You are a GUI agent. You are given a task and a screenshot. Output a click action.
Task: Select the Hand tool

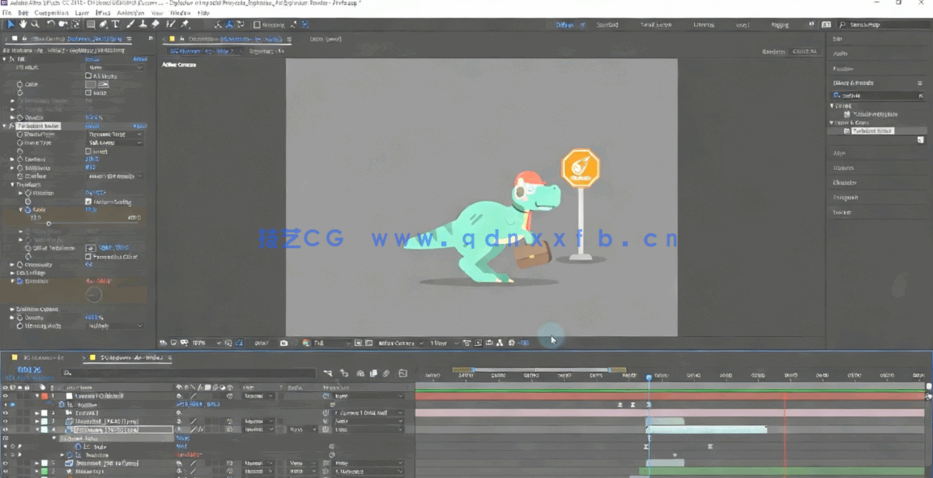(23, 25)
